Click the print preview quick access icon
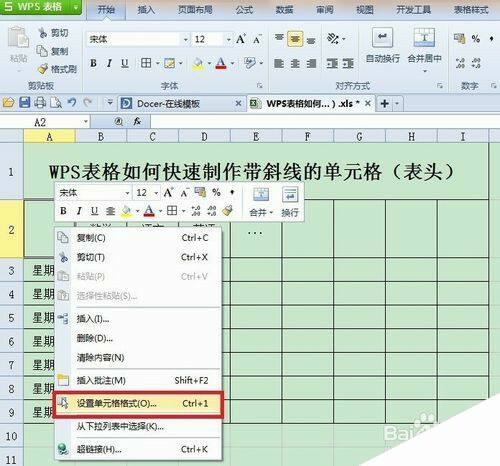The height and width of the screenshot is (466, 500). pos(56,103)
